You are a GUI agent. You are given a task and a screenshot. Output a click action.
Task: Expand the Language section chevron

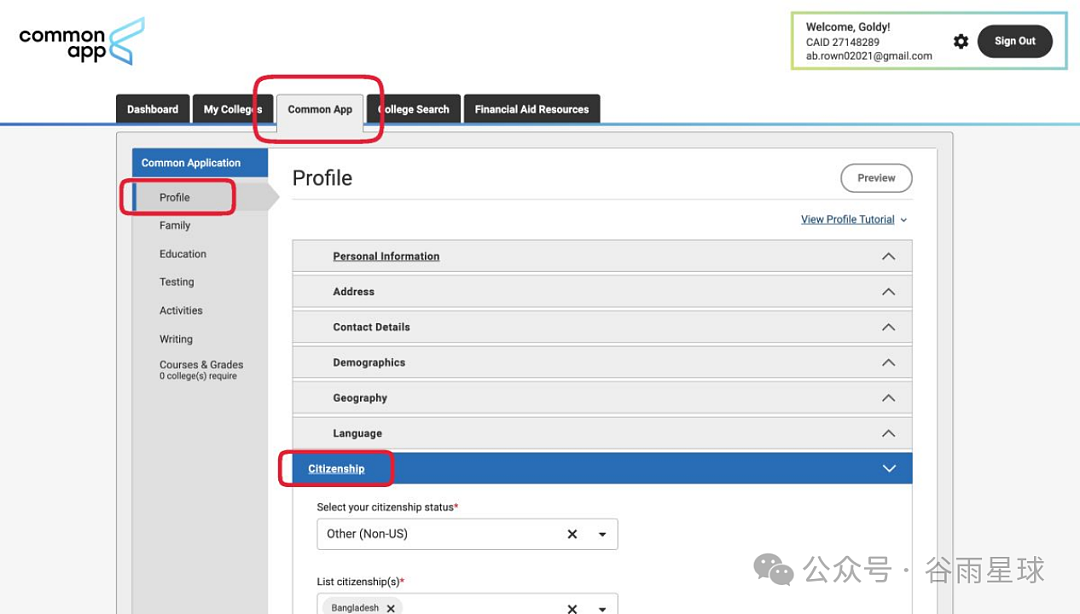[x=889, y=433]
